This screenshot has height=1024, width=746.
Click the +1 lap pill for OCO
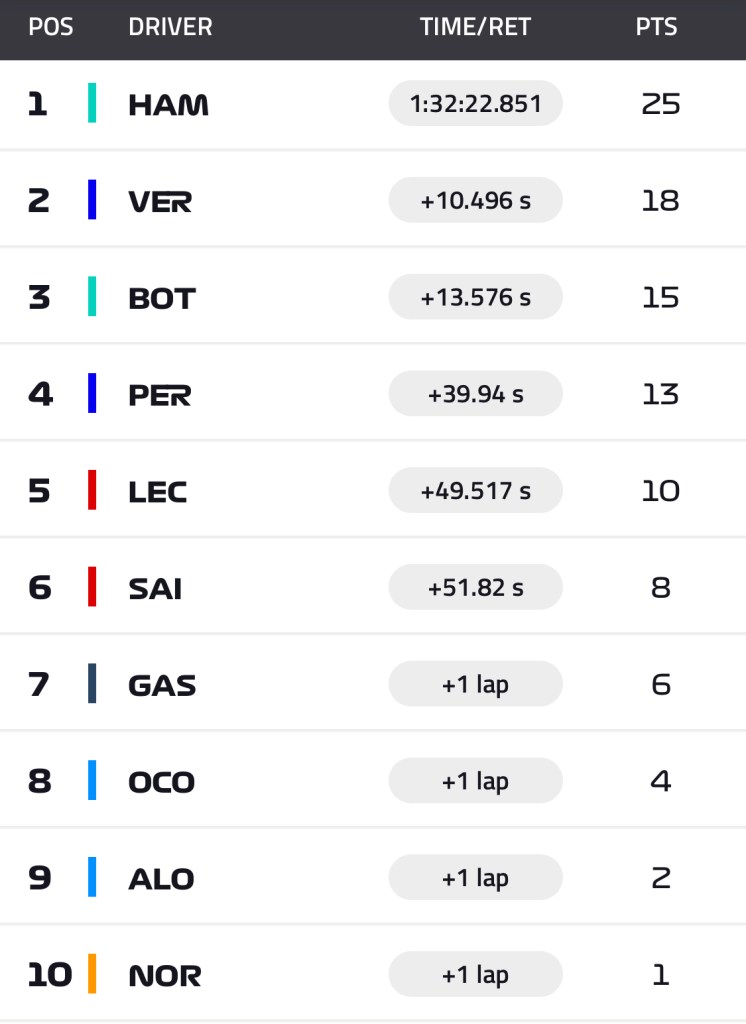click(475, 781)
